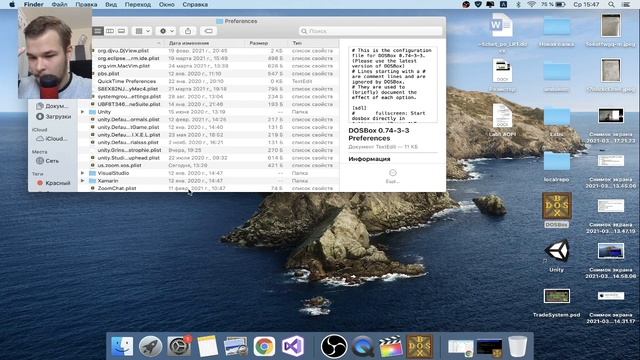The width and height of the screenshot is (640, 360).
Task: Open the Файл menu
Action: pyautogui.click(x=60, y=4)
